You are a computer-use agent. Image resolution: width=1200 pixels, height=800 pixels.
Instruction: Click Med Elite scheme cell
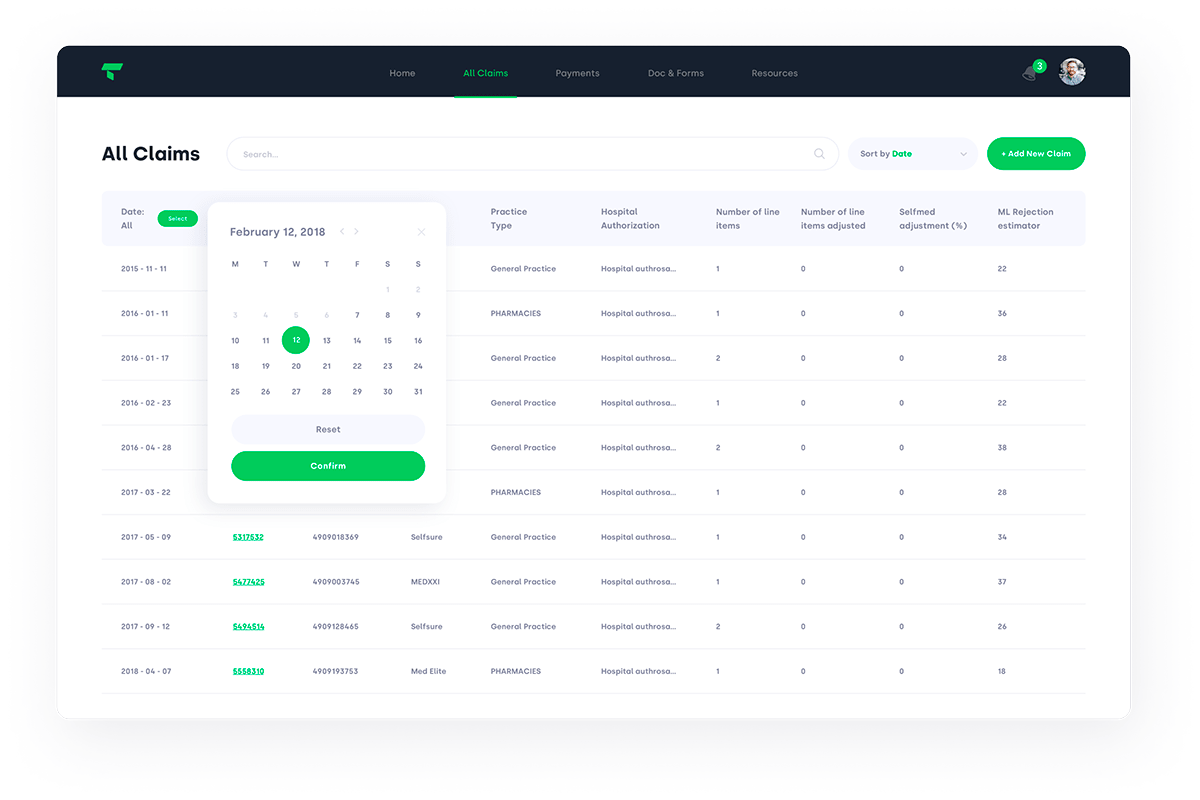pyautogui.click(x=428, y=671)
